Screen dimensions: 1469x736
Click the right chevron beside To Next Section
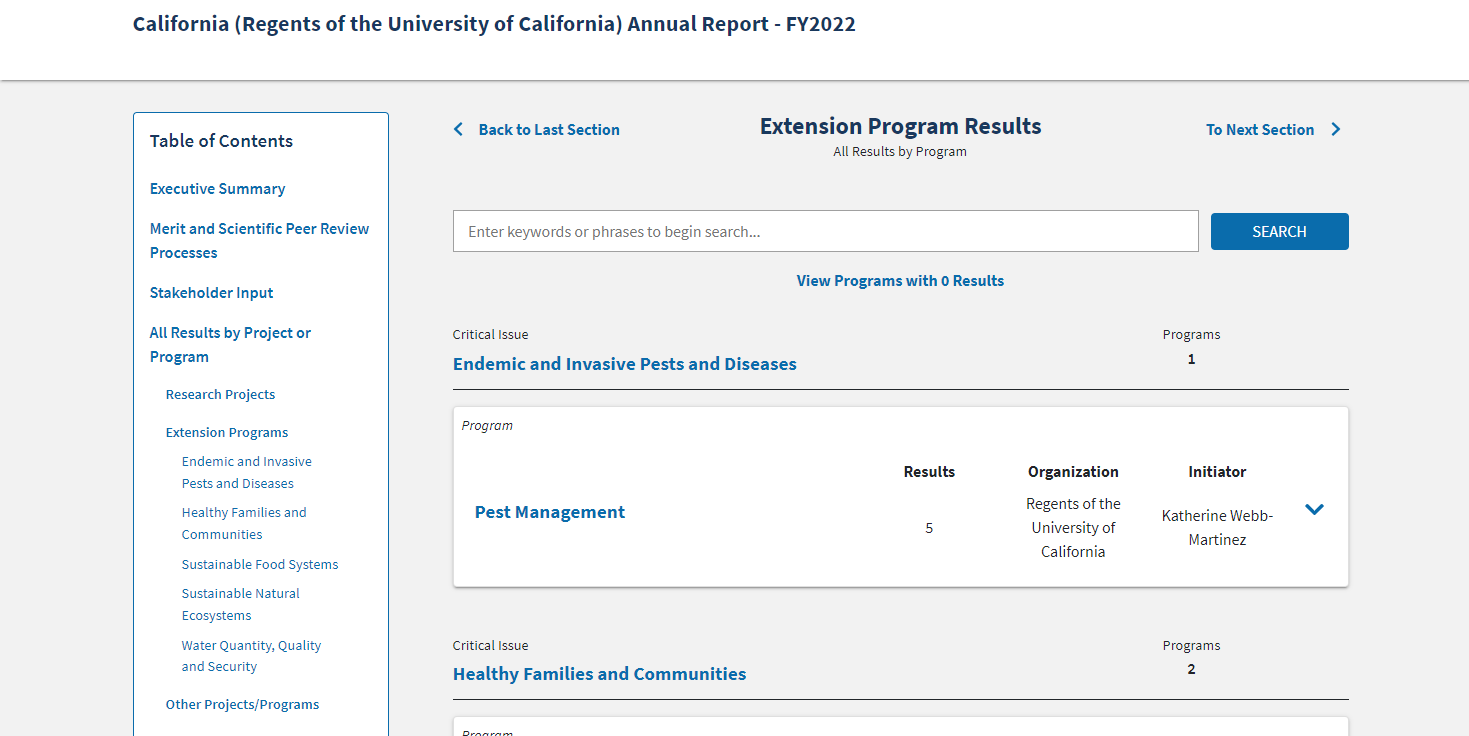click(1336, 130)
